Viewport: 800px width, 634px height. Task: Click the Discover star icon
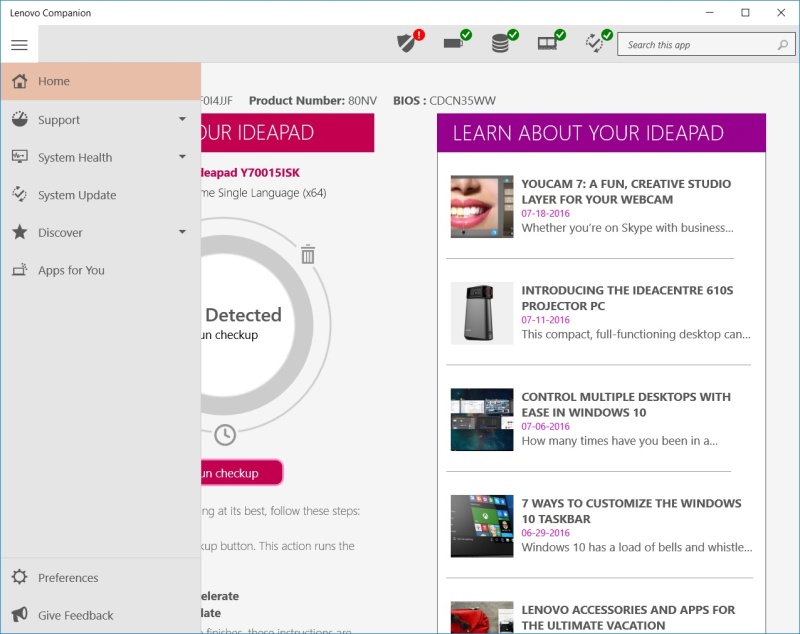click(x=20, y=232)
